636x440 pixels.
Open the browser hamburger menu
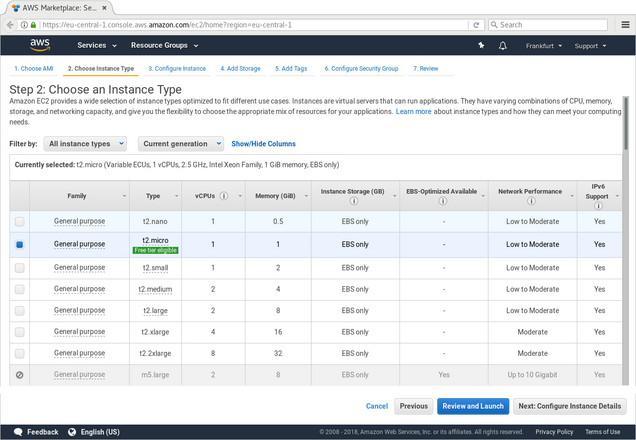point(625,25)
